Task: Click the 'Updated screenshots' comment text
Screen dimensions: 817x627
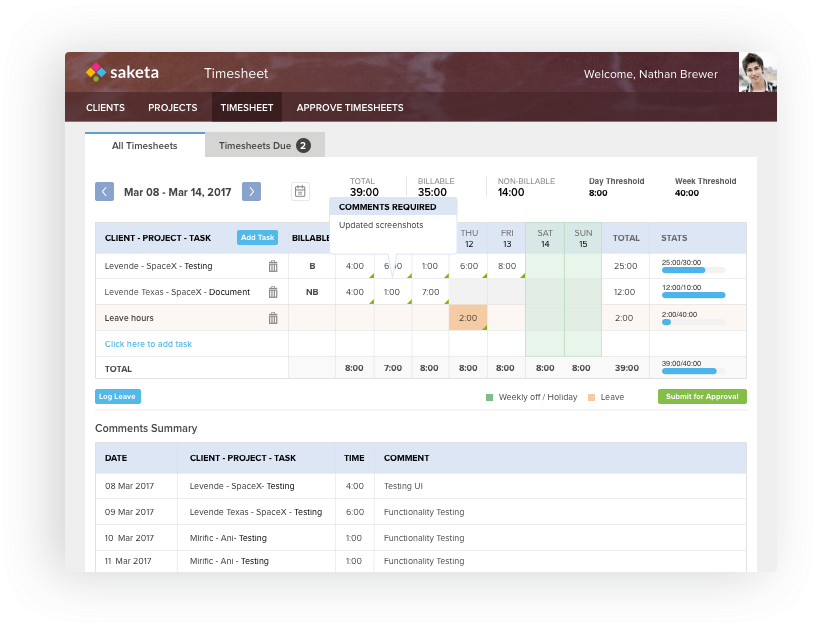Action: pos(381,225)
